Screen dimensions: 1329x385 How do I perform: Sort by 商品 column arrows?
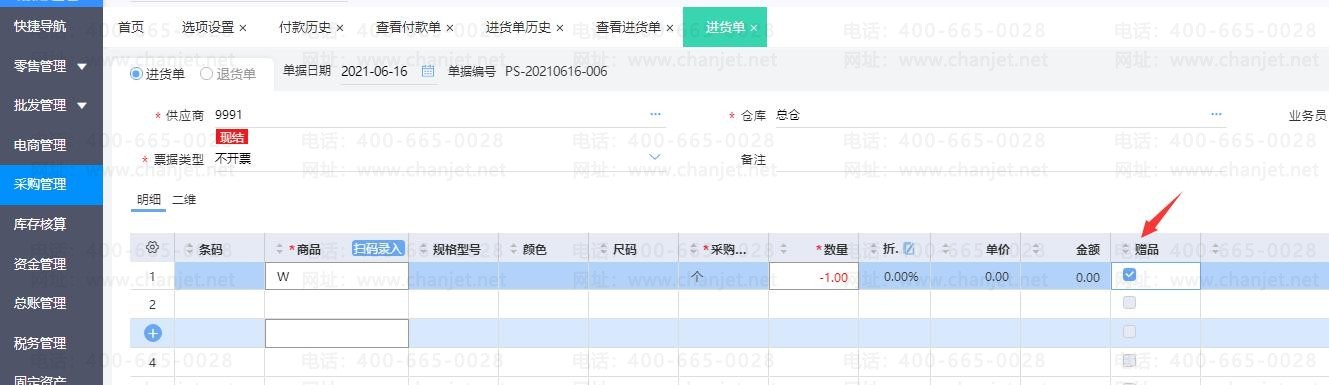coord(278,249)
